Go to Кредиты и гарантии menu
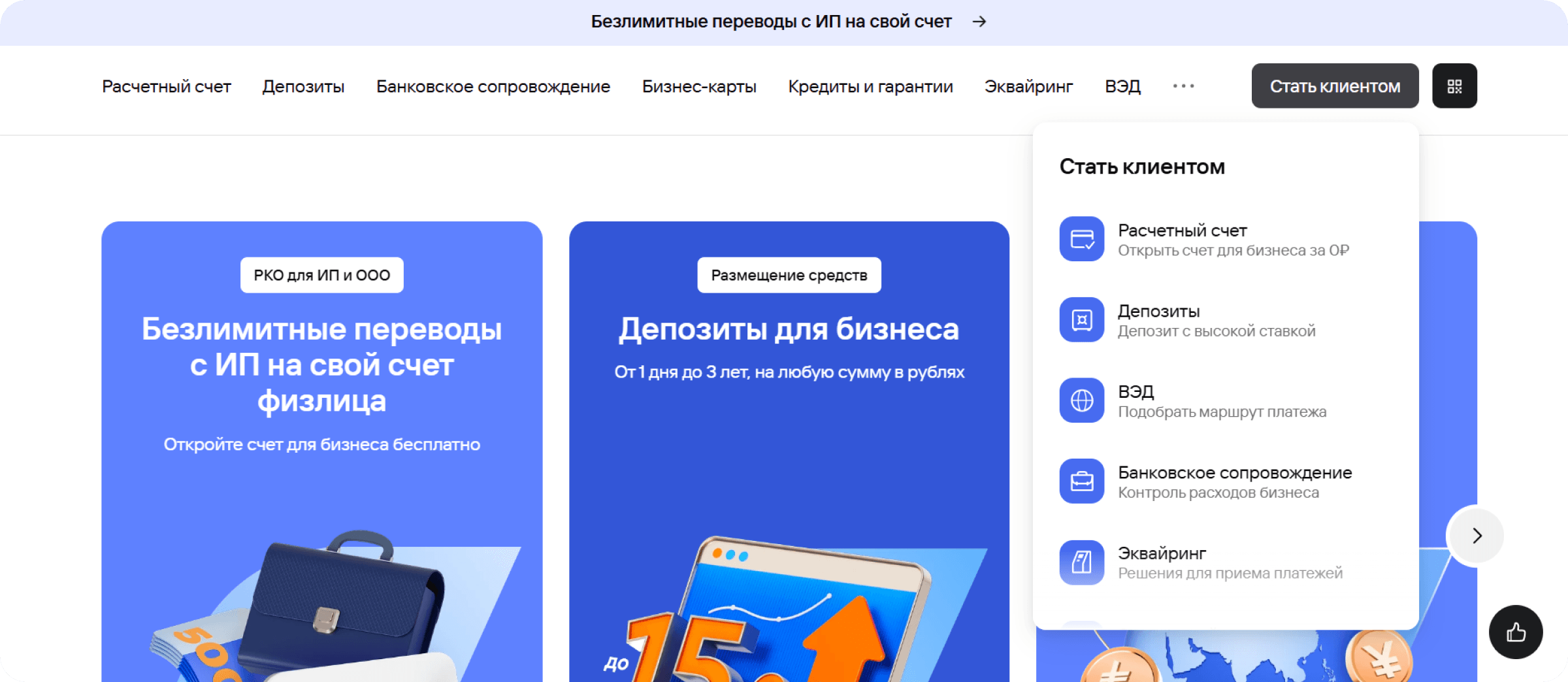 point(870,86)
